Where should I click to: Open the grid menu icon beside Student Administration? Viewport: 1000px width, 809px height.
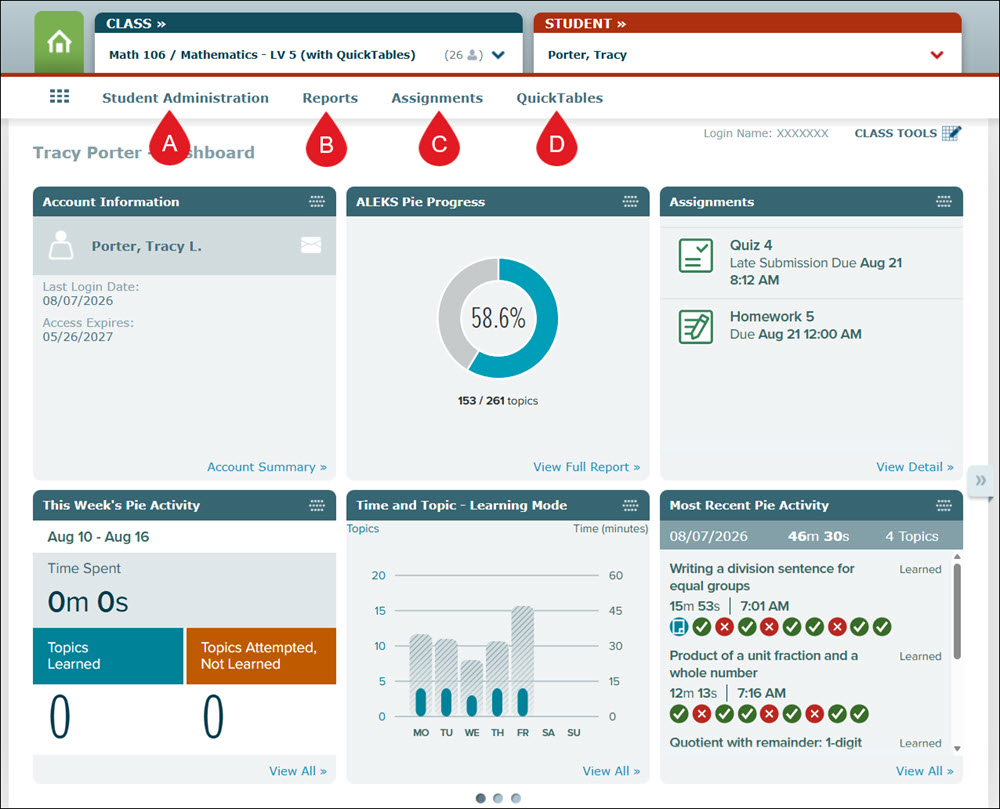tap(59, 96)
